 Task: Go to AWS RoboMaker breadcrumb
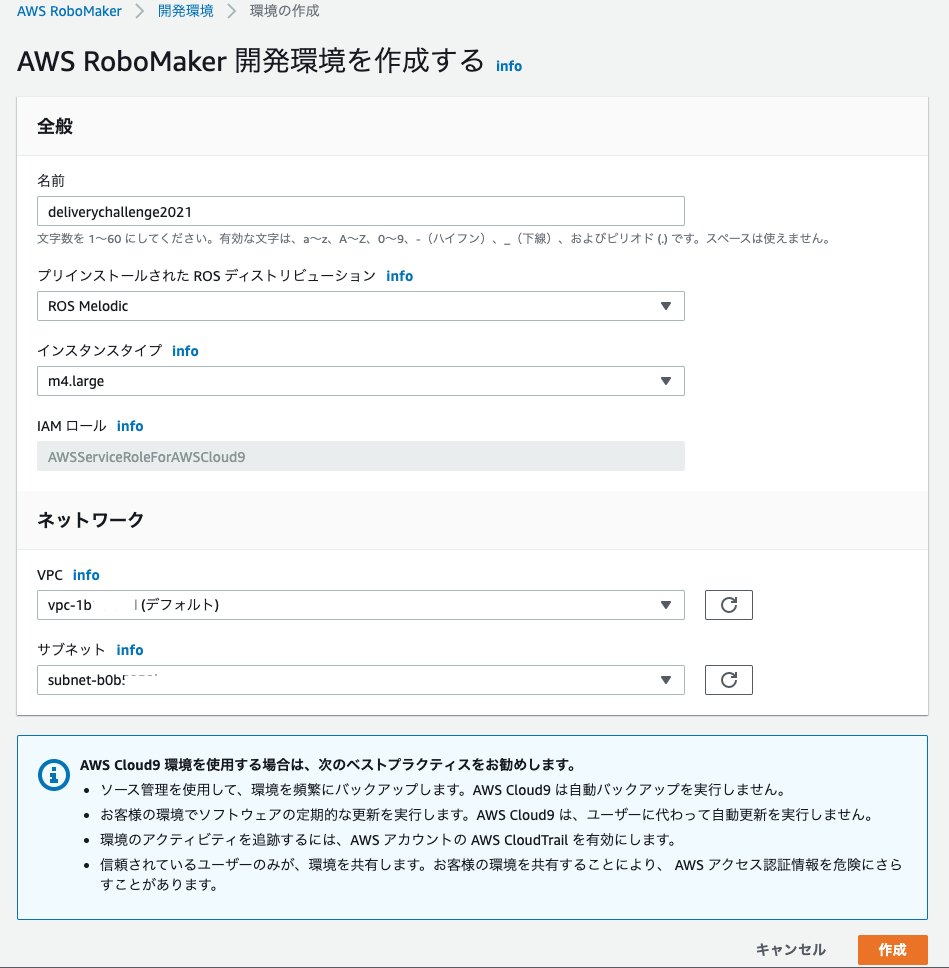(69, 11)
